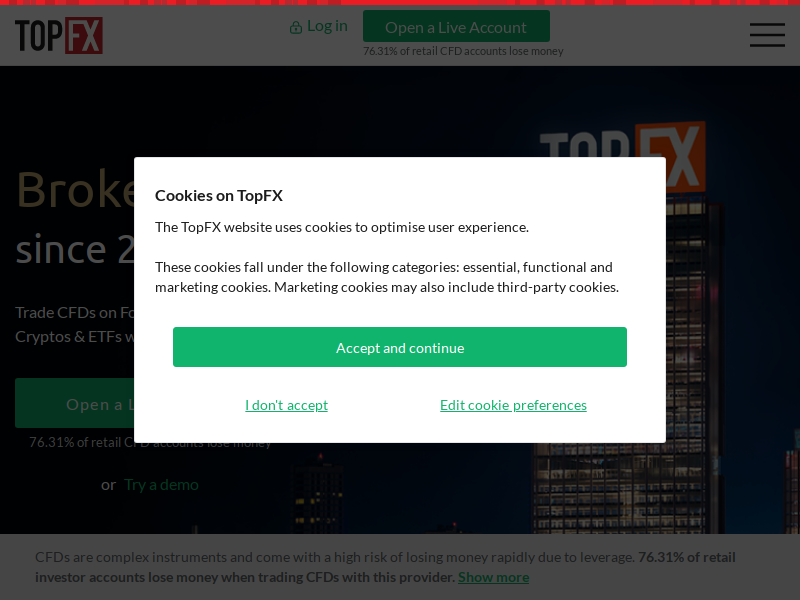The height and width of the screenshot is (600, 800).
Task: Open the hamburger menu icon
Action: [x=767, y=35]
